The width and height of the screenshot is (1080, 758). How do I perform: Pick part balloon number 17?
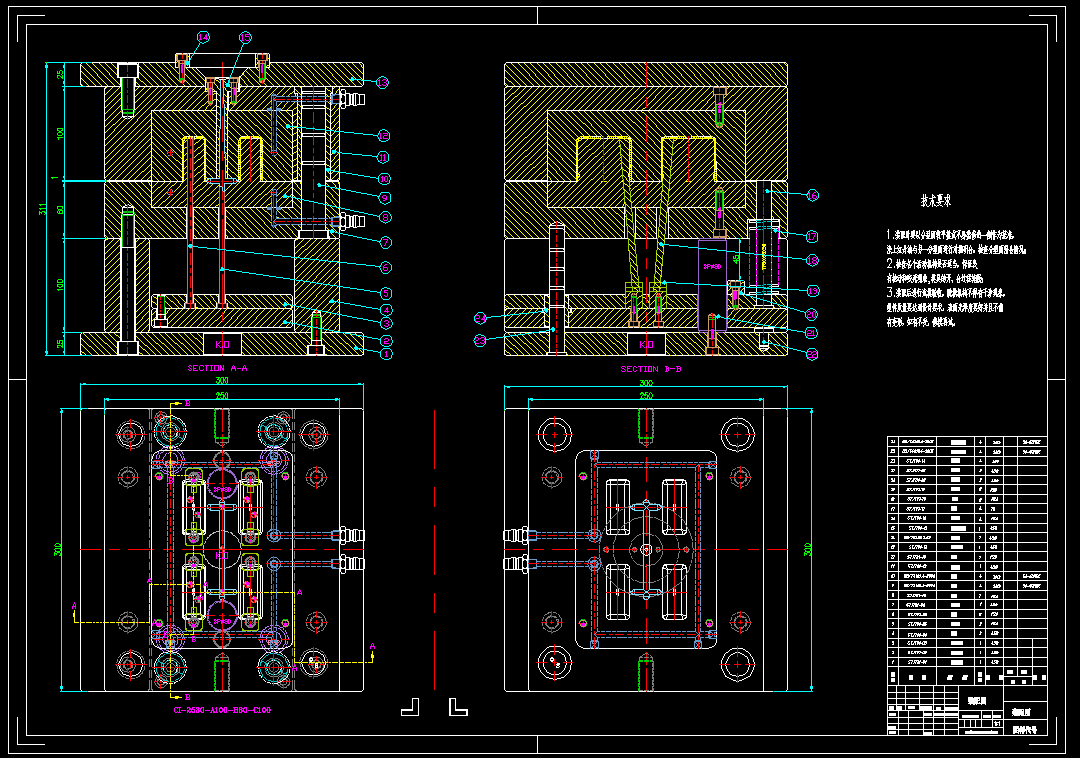(812, 237)
